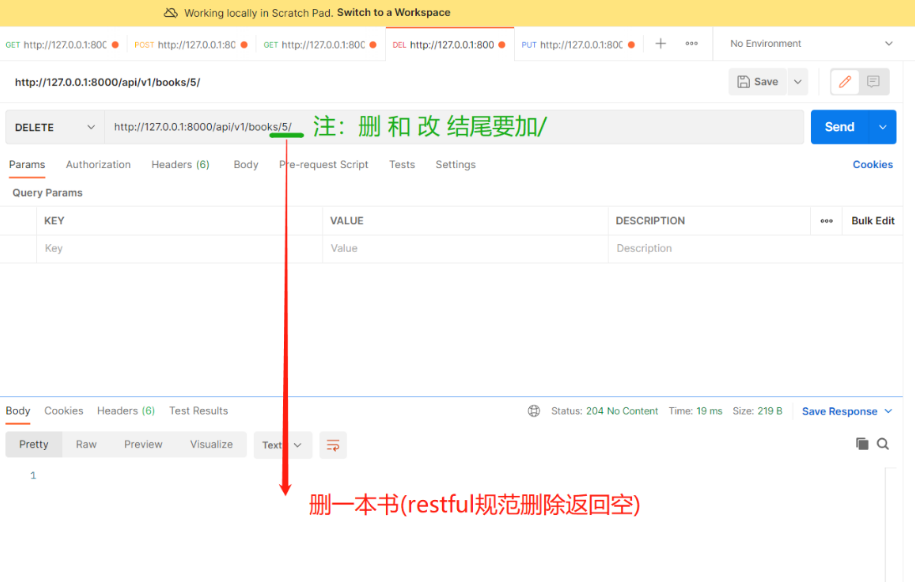915x582 pixels.
Task: Click the cloud-off Scratch Pad icon
Action: (x=170, y=12)
